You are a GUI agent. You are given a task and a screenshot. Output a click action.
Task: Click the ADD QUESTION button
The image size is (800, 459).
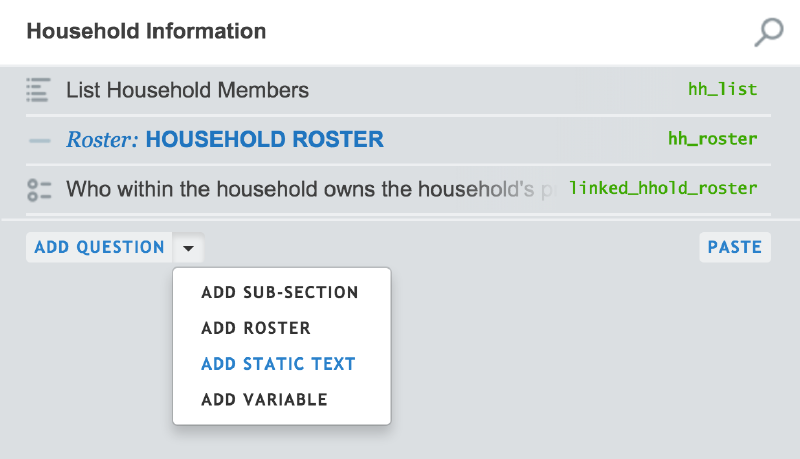coord(99,247)
